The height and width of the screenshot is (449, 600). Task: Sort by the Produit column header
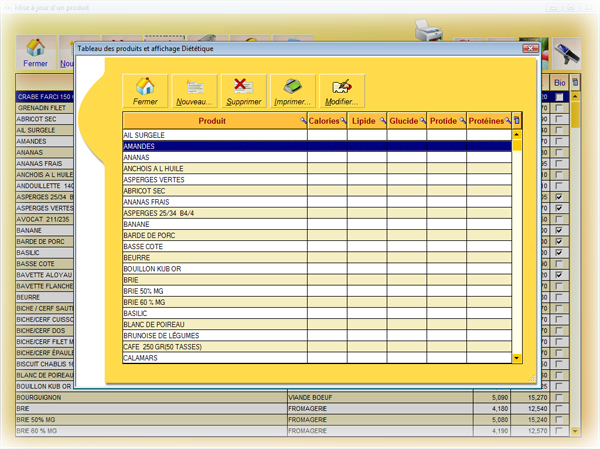click(212, 121)
